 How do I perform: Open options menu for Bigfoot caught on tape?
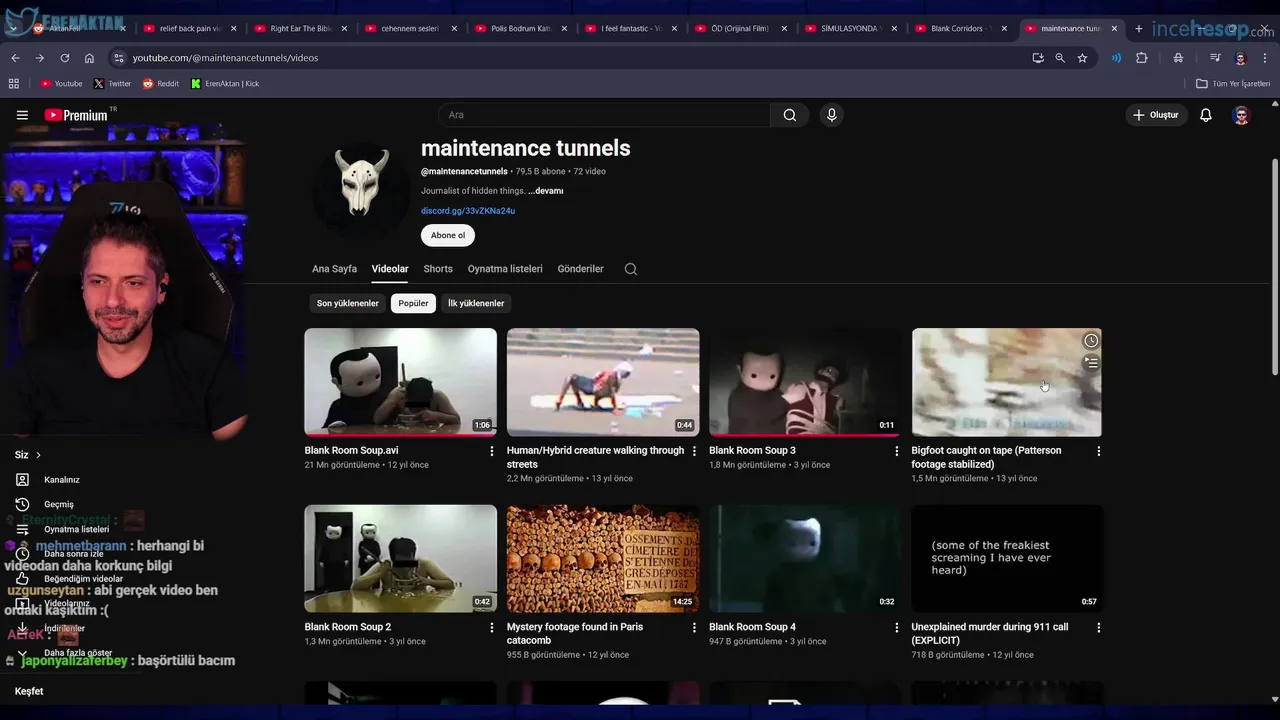[x=1099, y=451]
